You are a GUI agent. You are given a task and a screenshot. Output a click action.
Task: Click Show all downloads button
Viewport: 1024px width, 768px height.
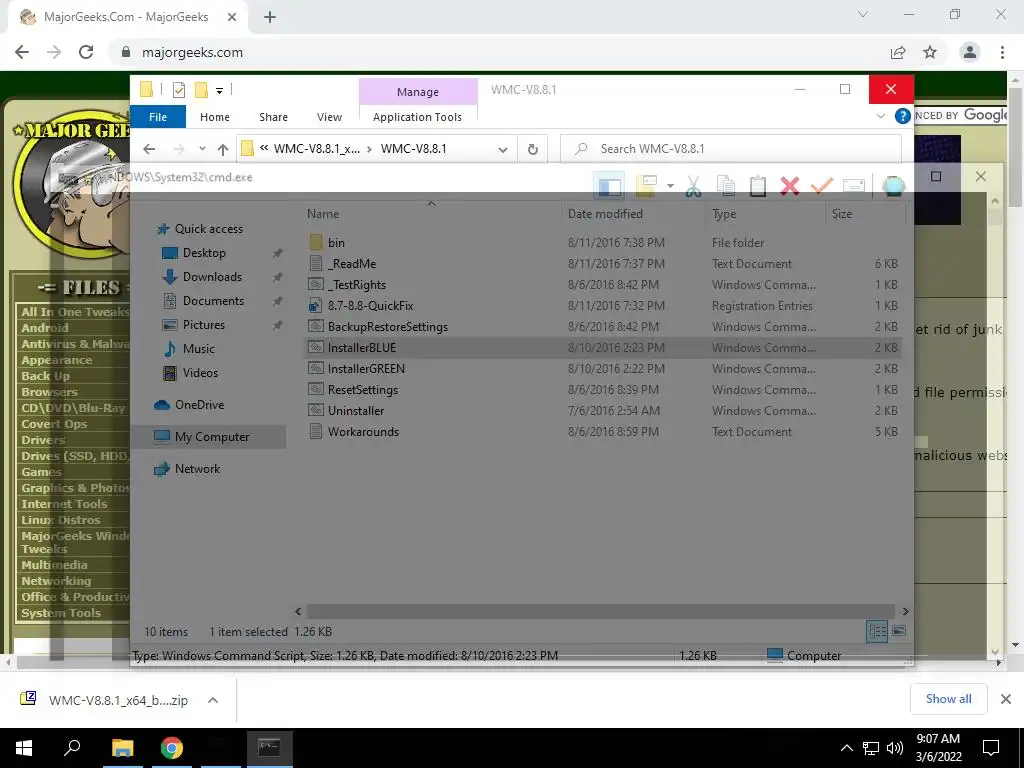coord(948,699)
